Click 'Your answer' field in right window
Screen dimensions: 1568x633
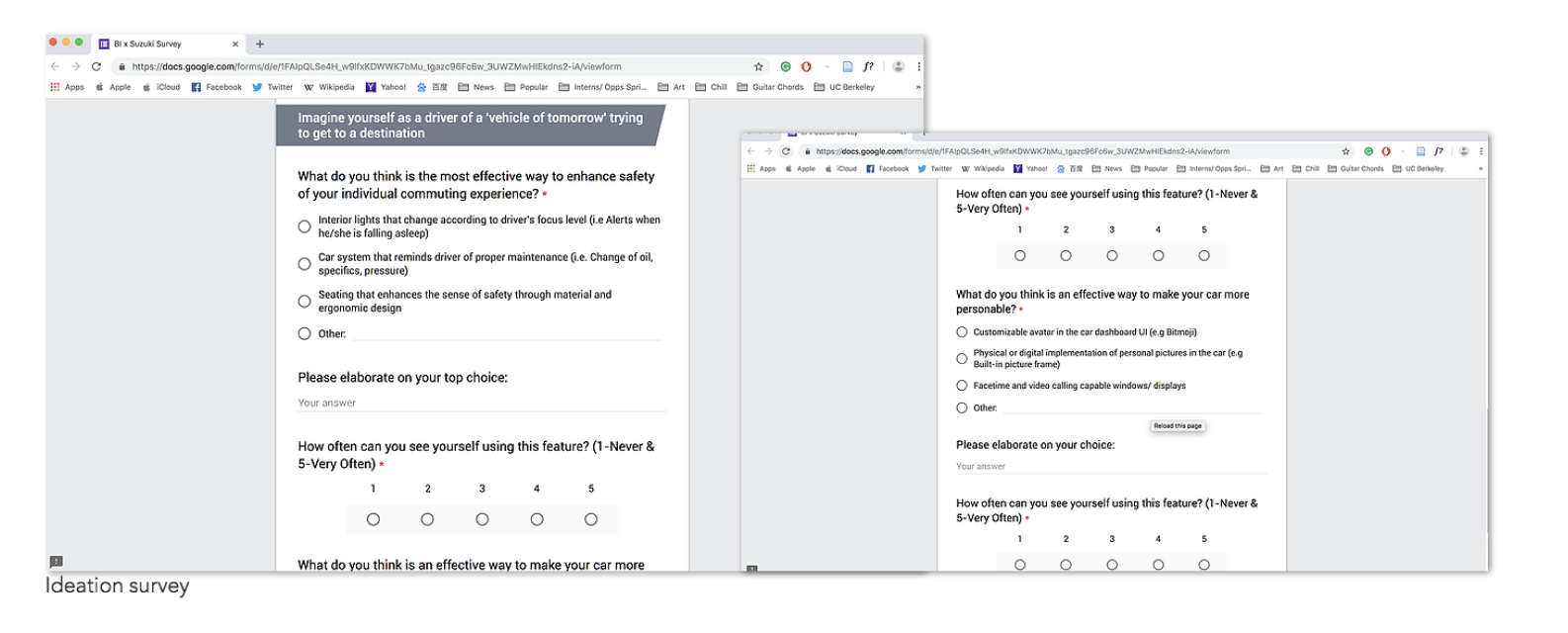point(1111,466)
